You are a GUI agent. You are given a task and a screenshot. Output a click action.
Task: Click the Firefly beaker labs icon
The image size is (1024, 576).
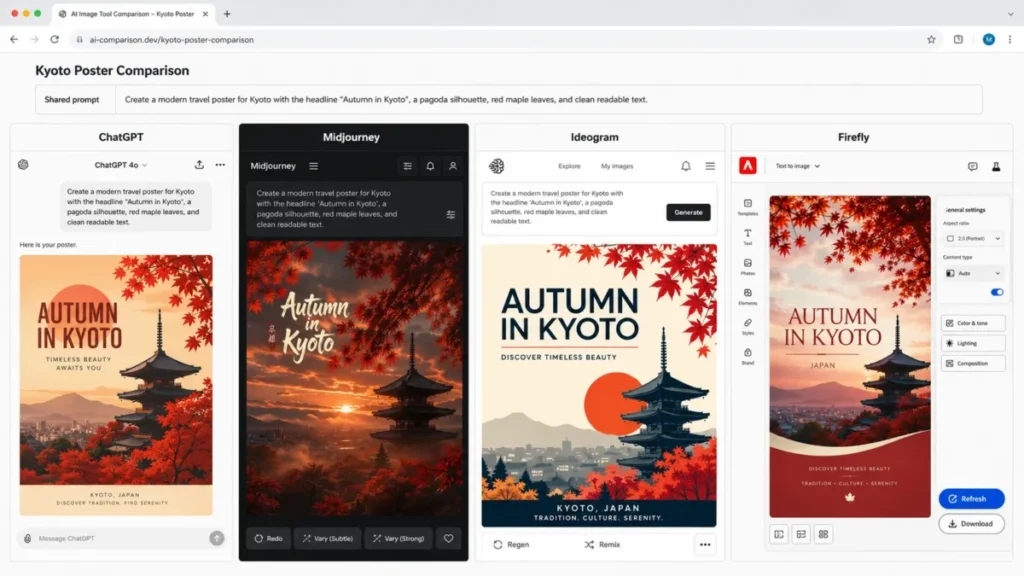coord(996,167)
